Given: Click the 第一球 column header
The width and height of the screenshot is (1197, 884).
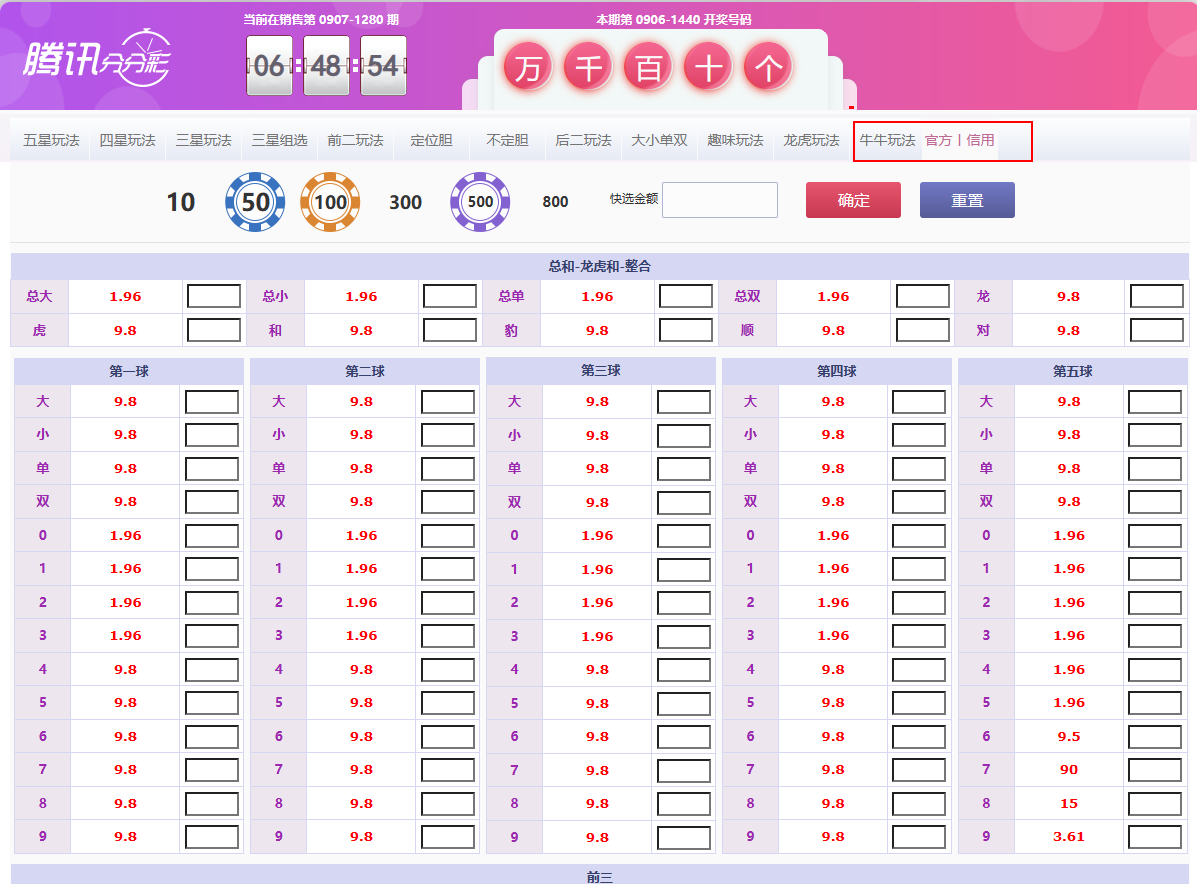Looking at the screenshot, I should coord(129,371).
